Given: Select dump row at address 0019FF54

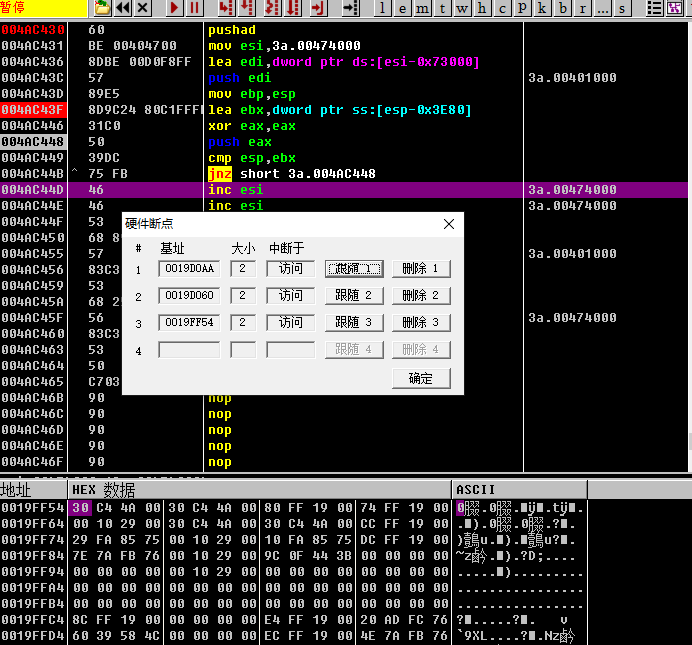Looking at the screenshot, I should point(293,508).
